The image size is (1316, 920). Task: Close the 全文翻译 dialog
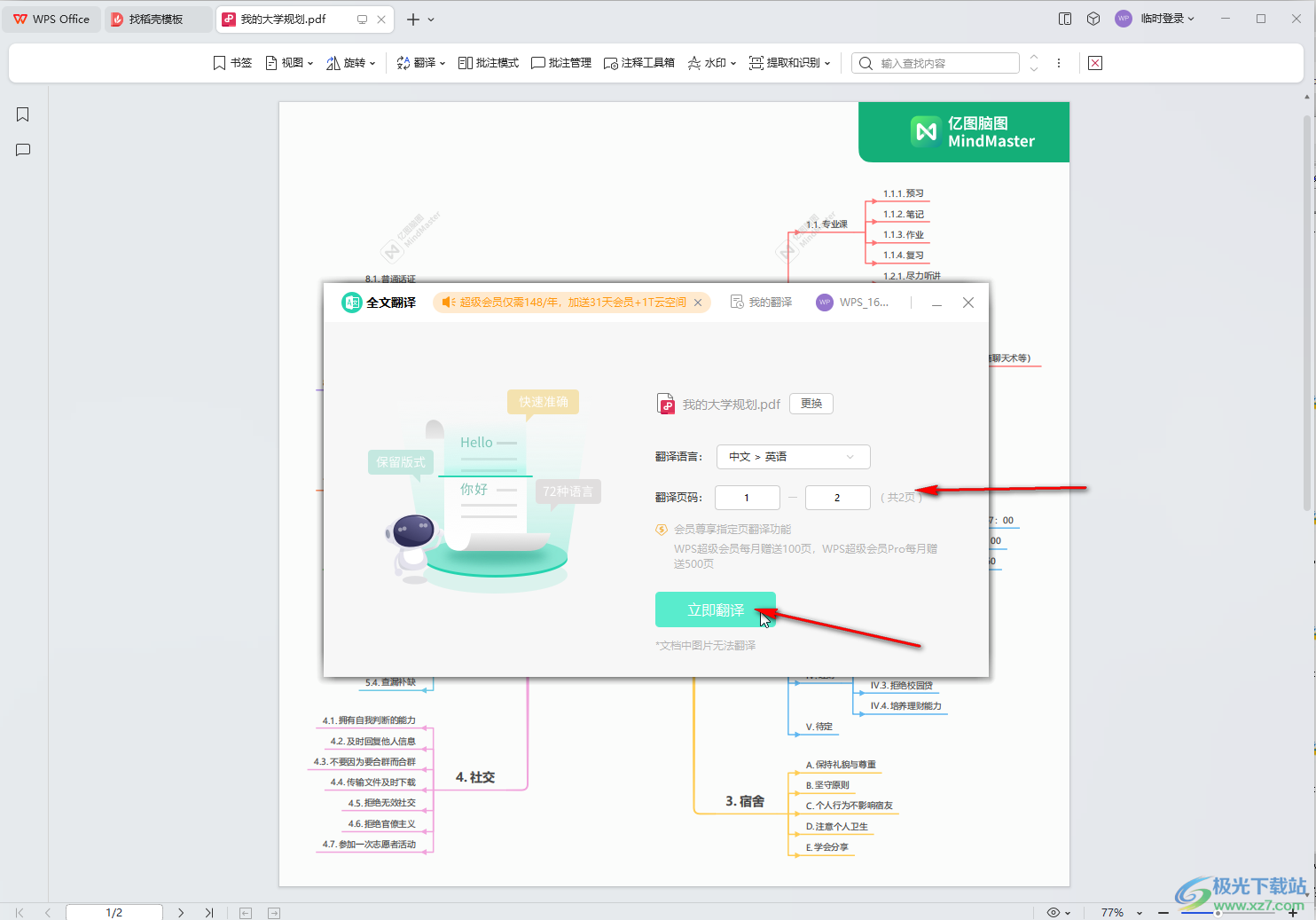click(968, 303)
